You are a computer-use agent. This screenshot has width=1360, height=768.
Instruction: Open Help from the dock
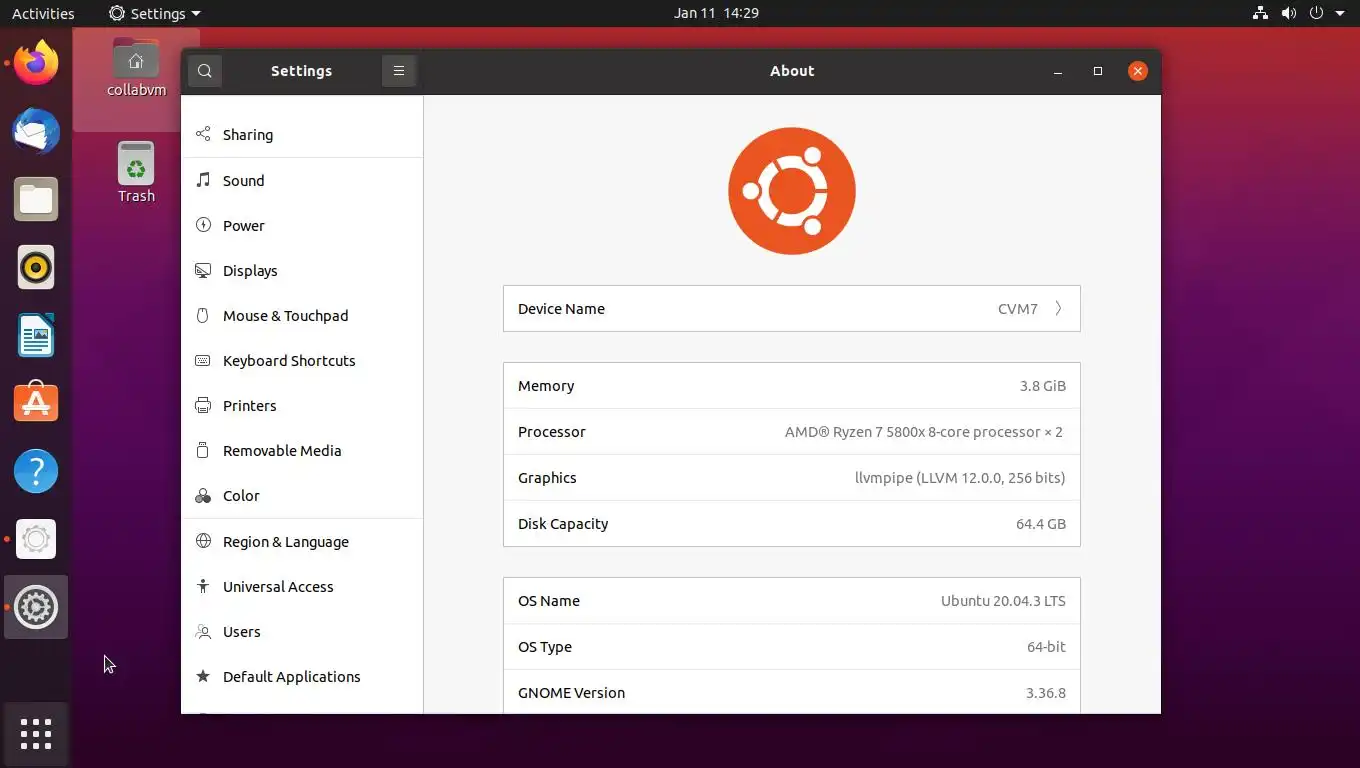(x=36, y=471)
